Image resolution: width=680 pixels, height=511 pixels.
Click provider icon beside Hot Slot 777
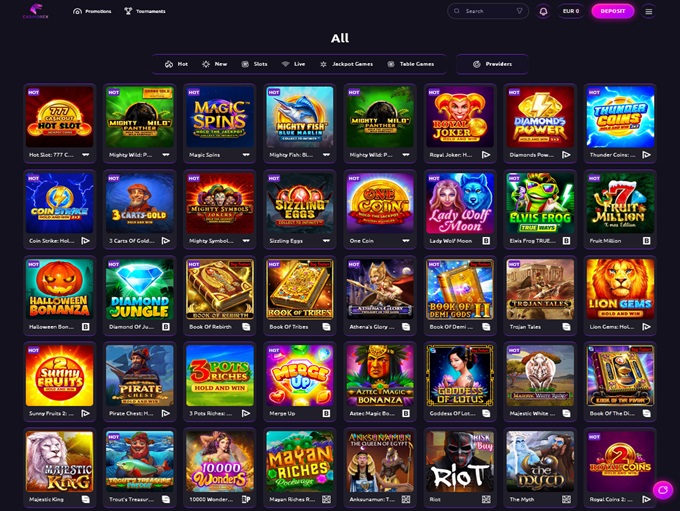pyautogui.click(x=86, y=155)
